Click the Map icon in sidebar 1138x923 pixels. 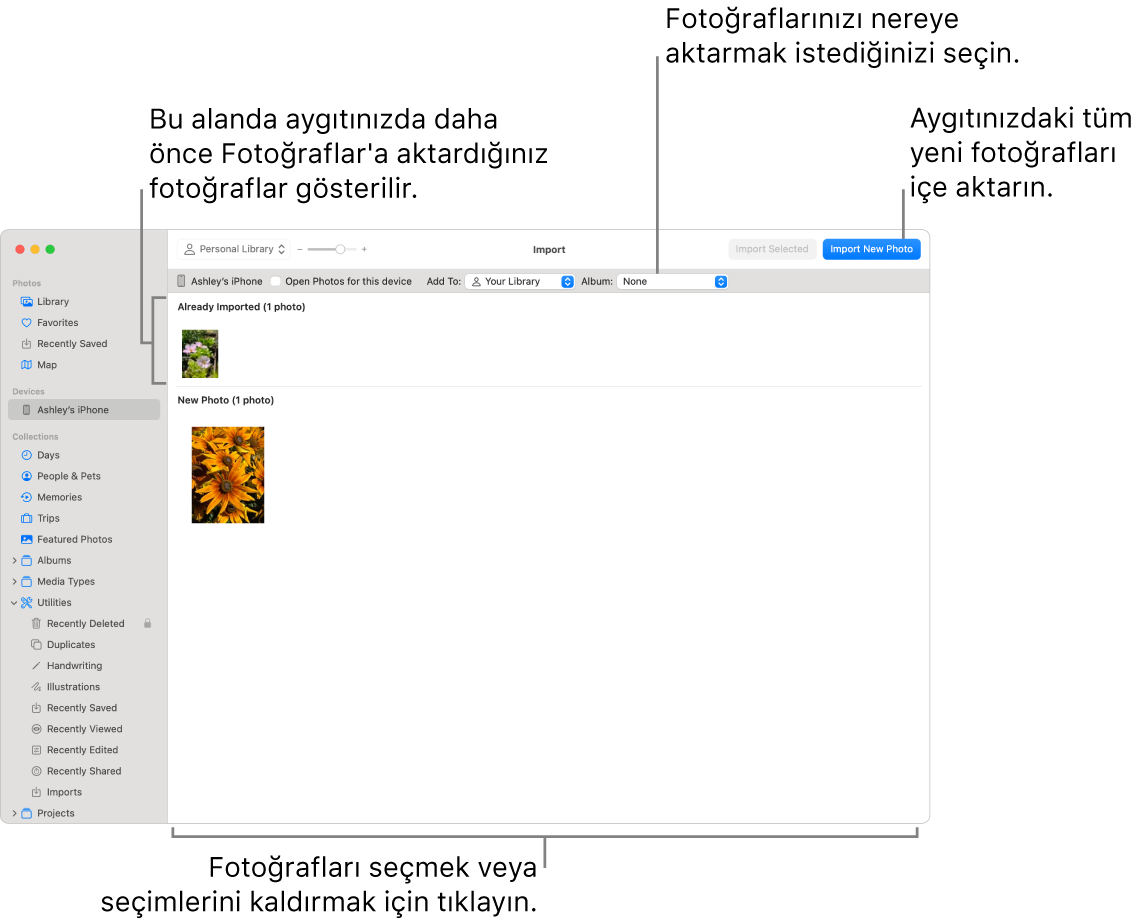27,365
